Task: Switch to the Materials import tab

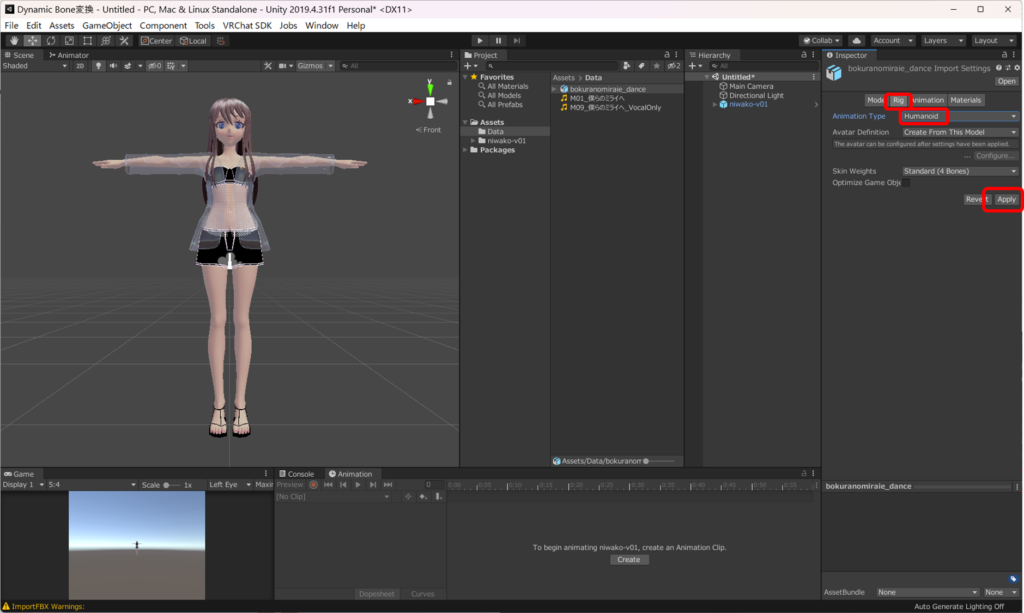Action: tap(965, 100)
